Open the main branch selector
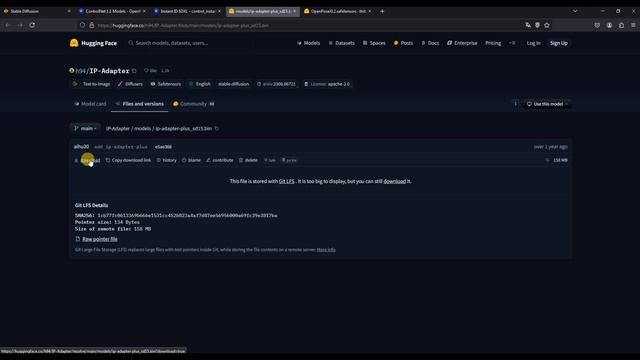The height and width of the screenshot is (360, 640). (x=85, y=129)
